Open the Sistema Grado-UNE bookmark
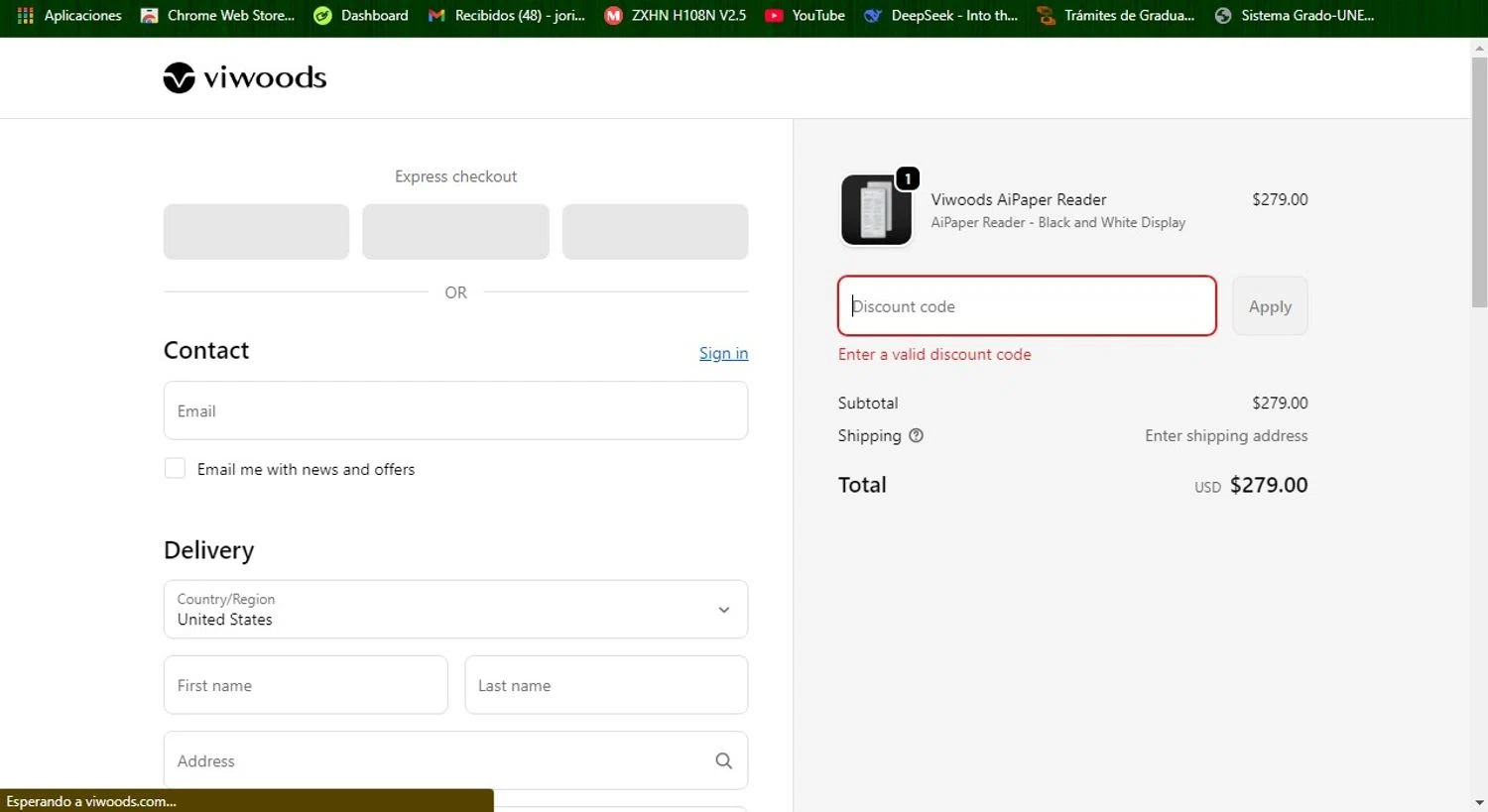The image size is (1488, 812). pos(1295,15)
